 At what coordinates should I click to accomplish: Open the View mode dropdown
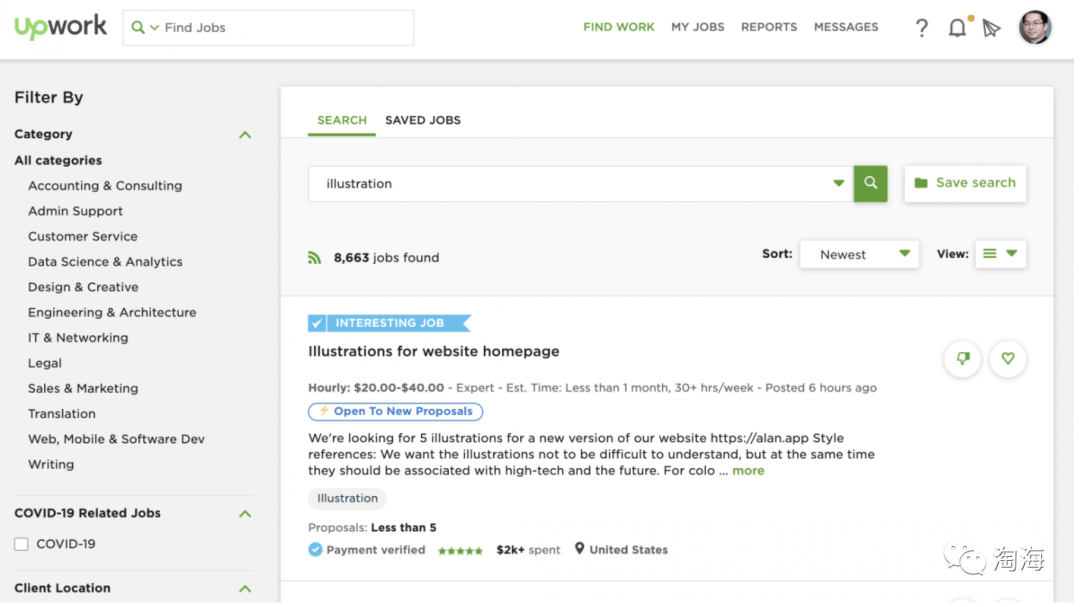point(1000,254)
